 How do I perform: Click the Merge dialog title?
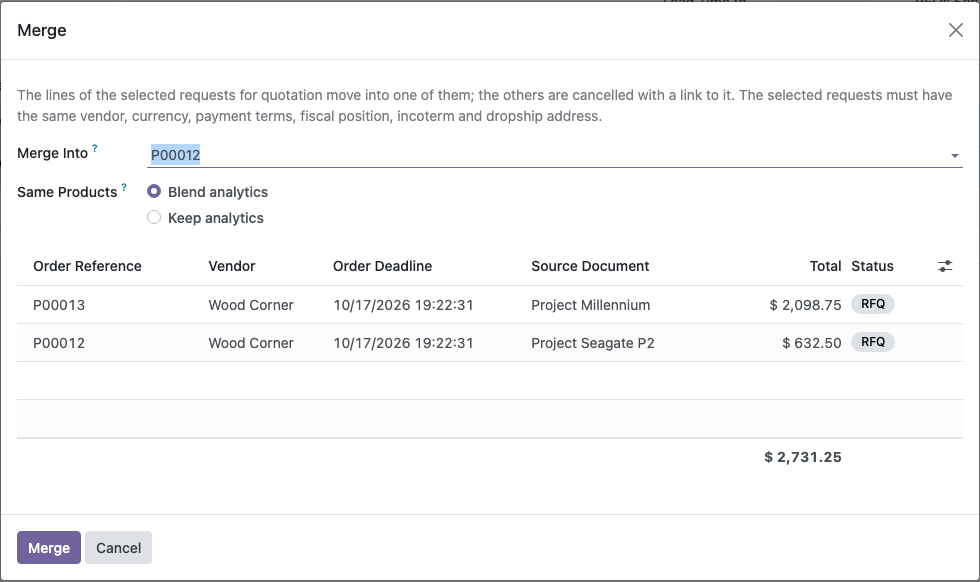(42, 30)
